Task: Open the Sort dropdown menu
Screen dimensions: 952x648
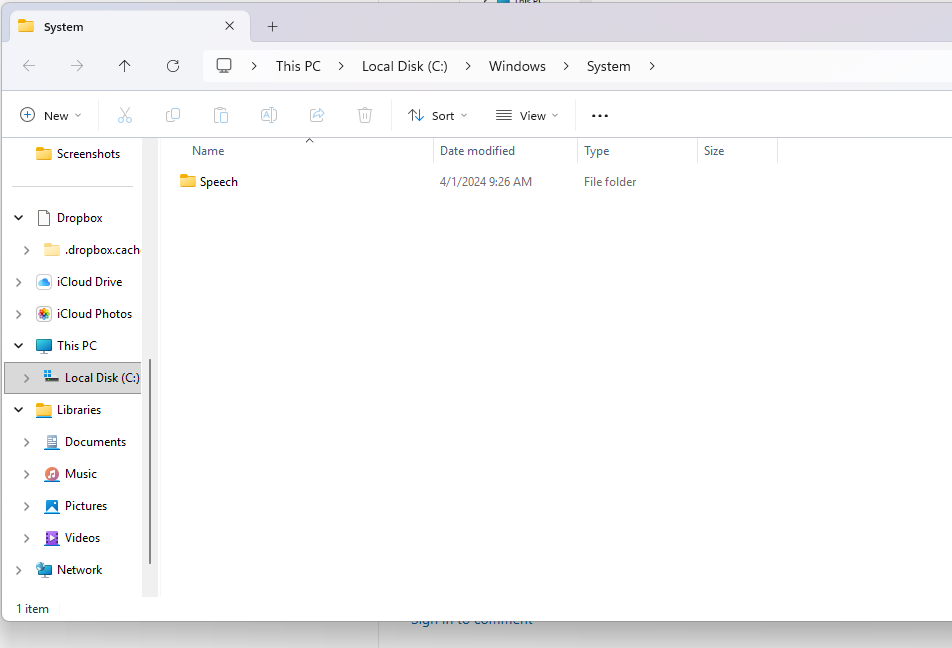Action: [438, 115]
